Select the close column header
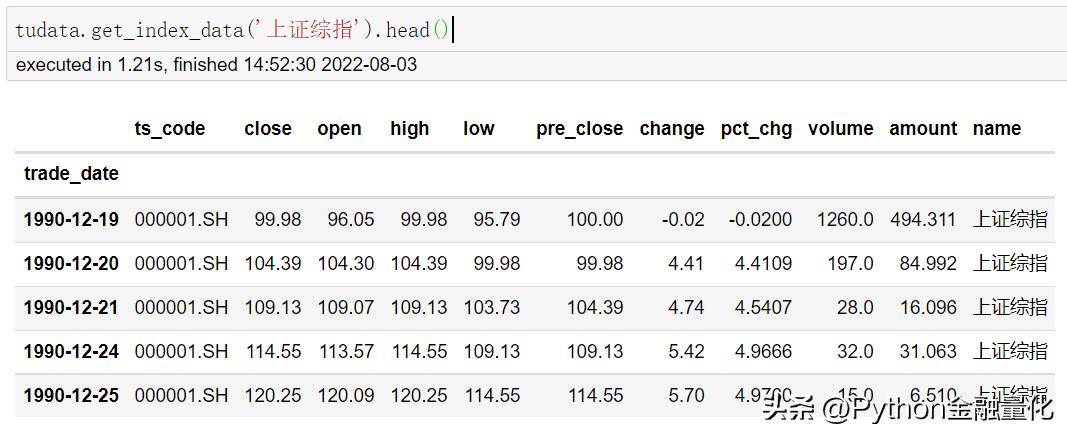Screen dimensions: 1067x435 click(268, 129)
